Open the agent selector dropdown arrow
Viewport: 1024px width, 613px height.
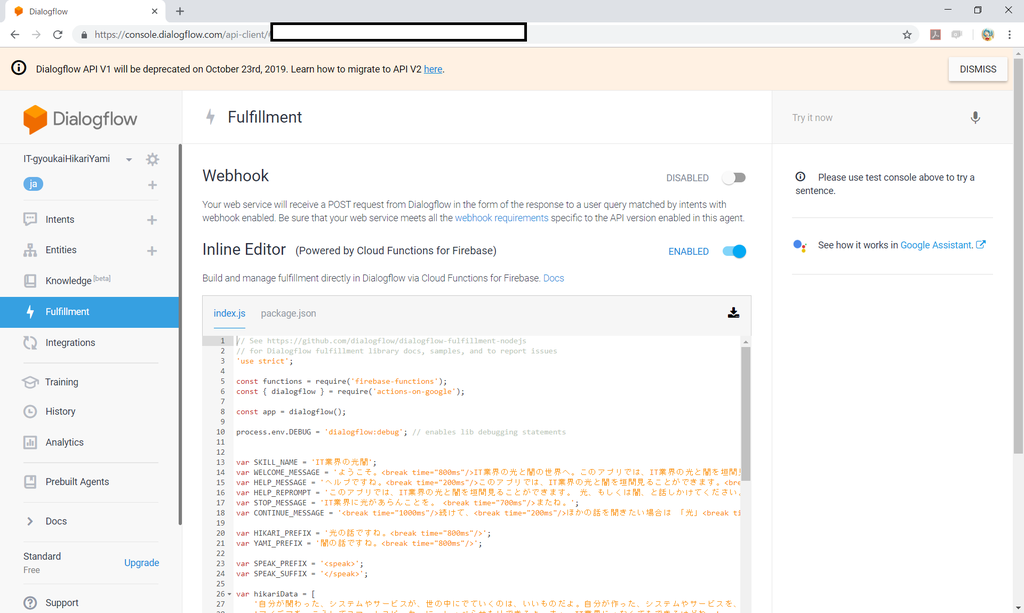point(129,159)
